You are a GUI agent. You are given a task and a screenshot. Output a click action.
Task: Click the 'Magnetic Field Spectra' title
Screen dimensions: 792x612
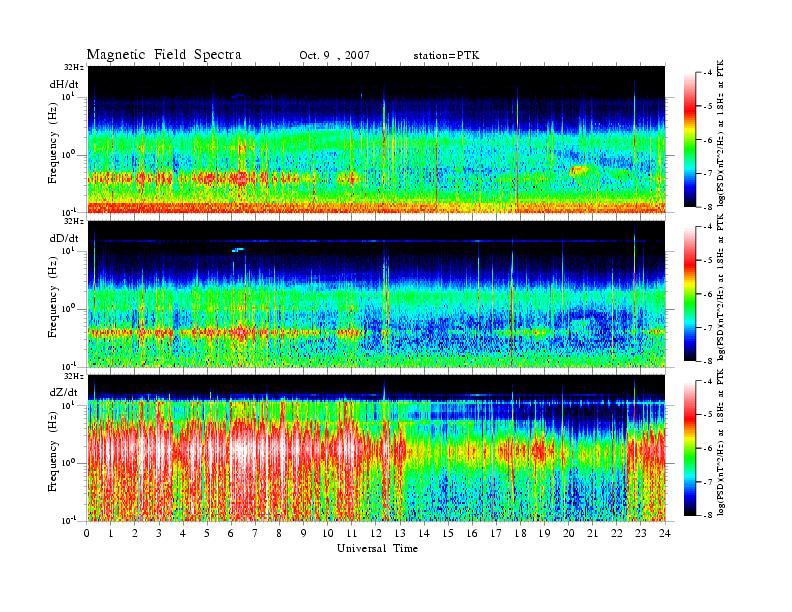pos(164,55)
